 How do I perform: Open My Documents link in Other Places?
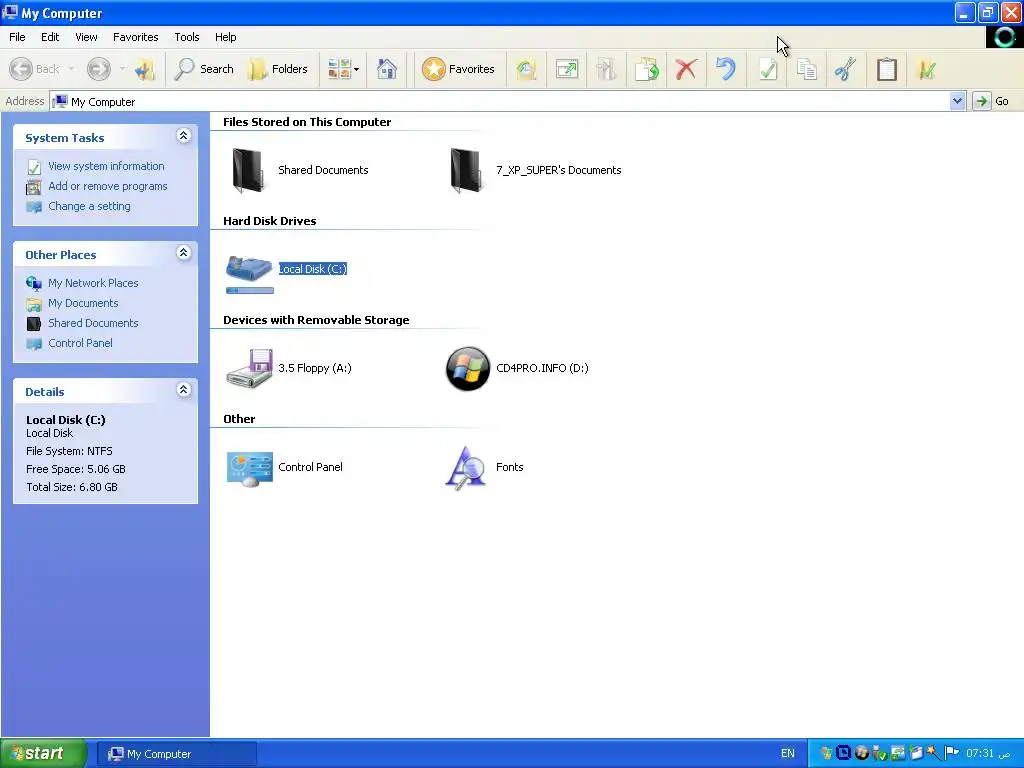83,303
